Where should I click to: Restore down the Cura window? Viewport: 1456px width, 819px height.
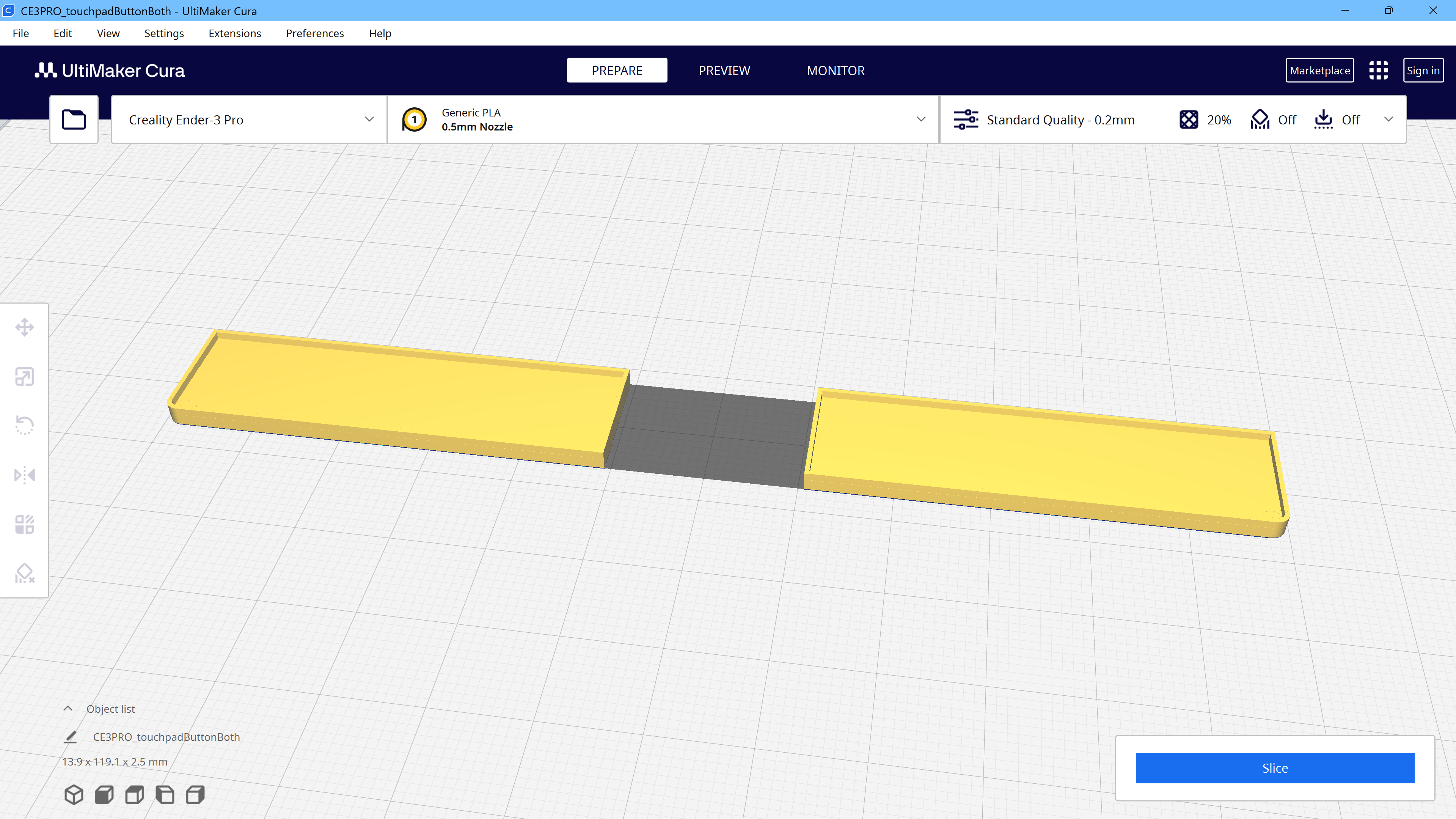[1389, 11]
